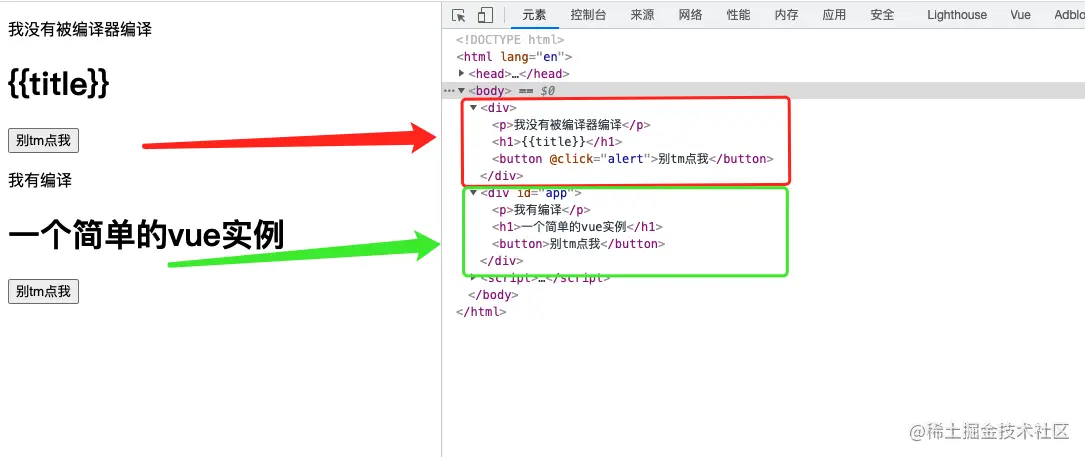The width and height of the screenshot is (1085, 457).
Task: Switch to the 网络 tab
Action: click(690, 15)
